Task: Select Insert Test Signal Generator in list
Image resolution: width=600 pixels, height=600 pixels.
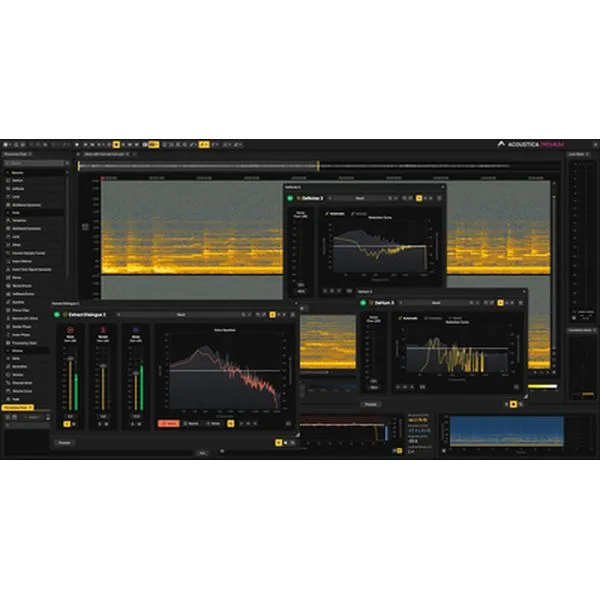Action: (31, 269)
